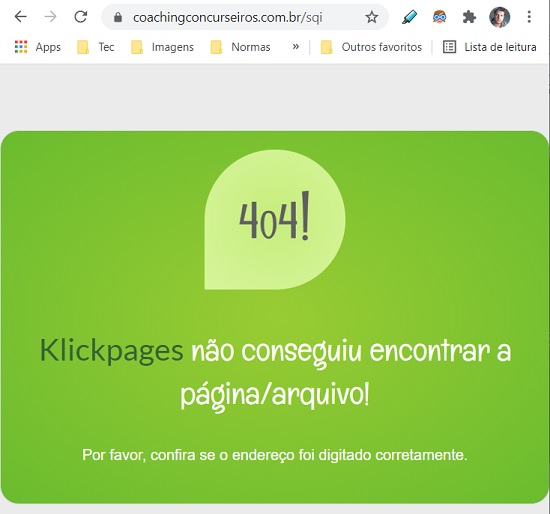Open the Apps shortcut
The image size is (550, 514).
click(x=38, y=47)
